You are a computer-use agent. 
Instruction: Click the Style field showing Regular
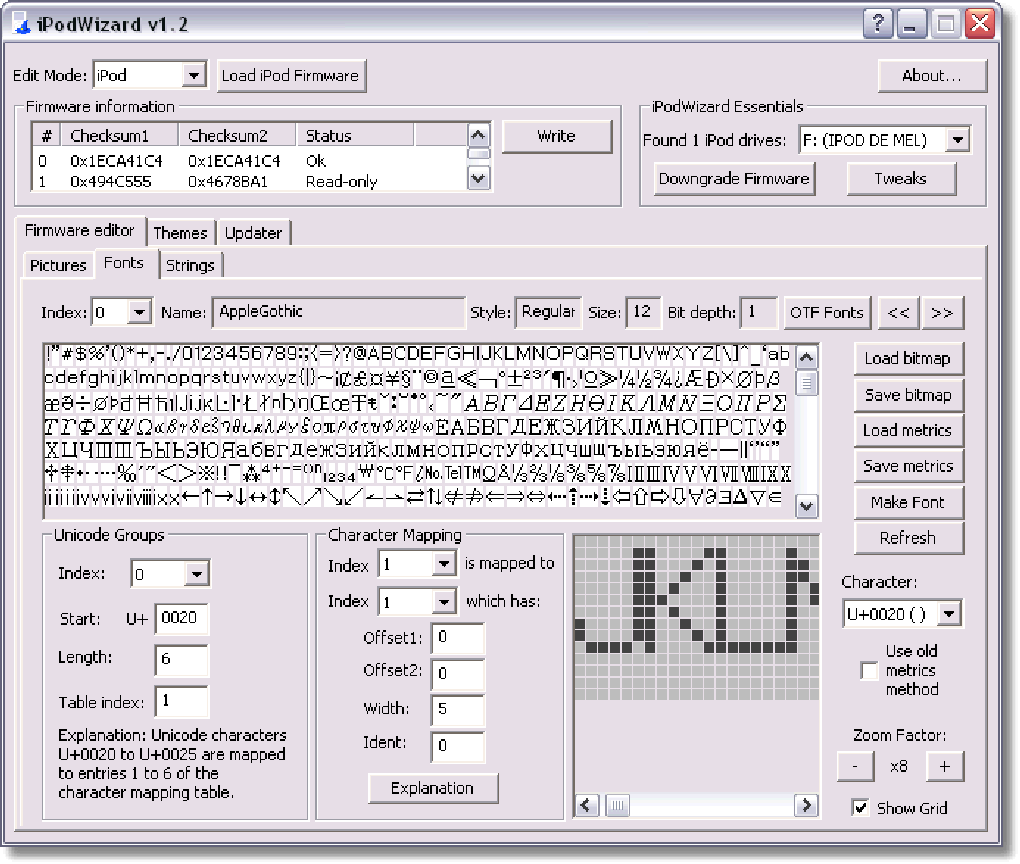tap(548, 312)
